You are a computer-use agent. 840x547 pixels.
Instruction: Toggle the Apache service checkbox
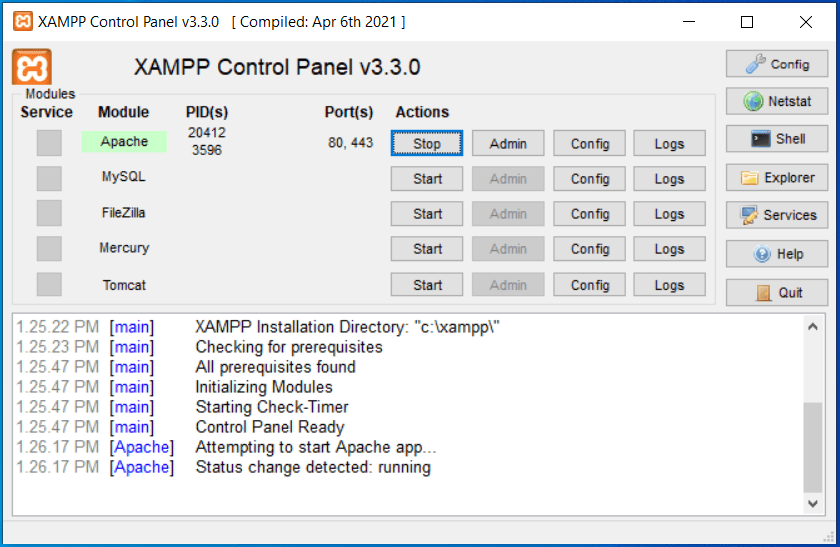click(49, 143)
